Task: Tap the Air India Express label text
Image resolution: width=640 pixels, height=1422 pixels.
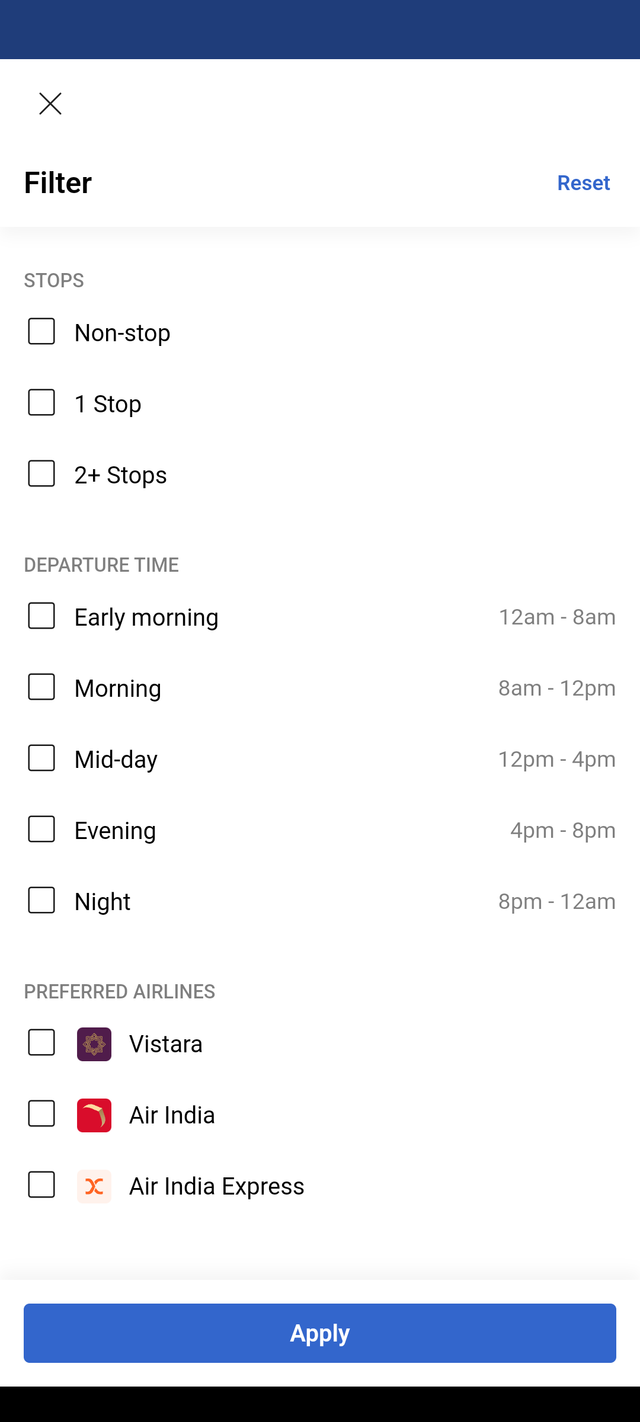Action: (217, 1187)
